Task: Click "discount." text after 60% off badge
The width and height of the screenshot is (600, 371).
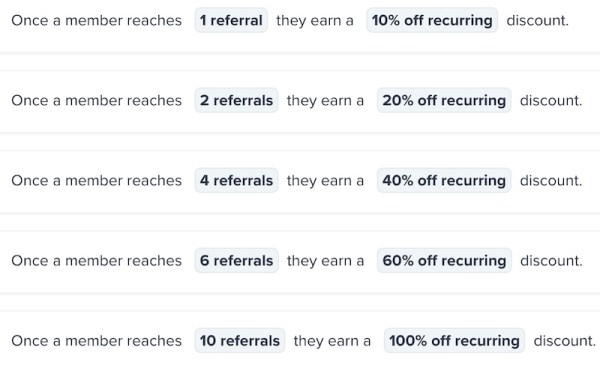Action: 551,260
